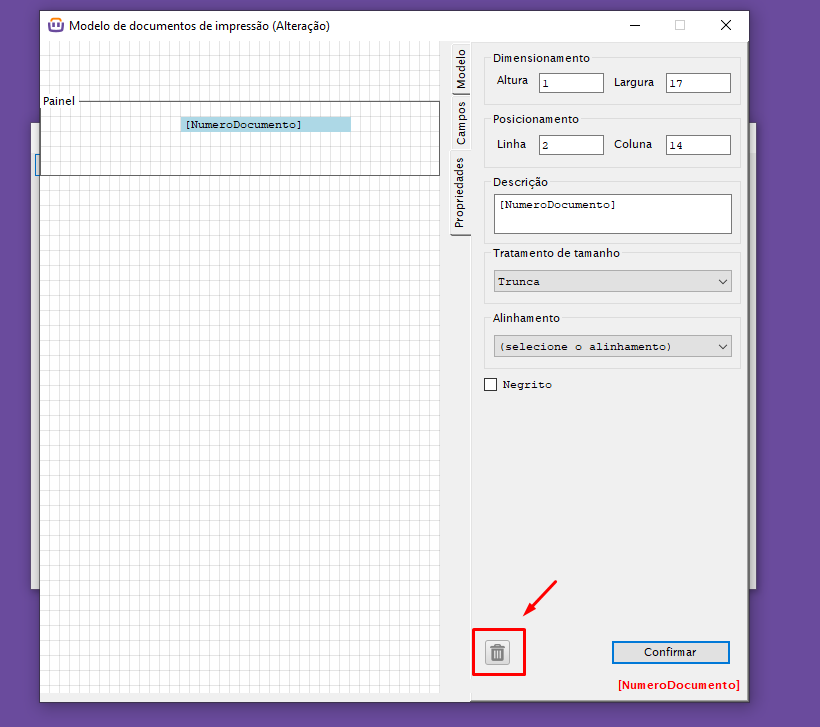The image size is (820, 727).
Task: Select the Propriedades tab
Action: point(461,193)
